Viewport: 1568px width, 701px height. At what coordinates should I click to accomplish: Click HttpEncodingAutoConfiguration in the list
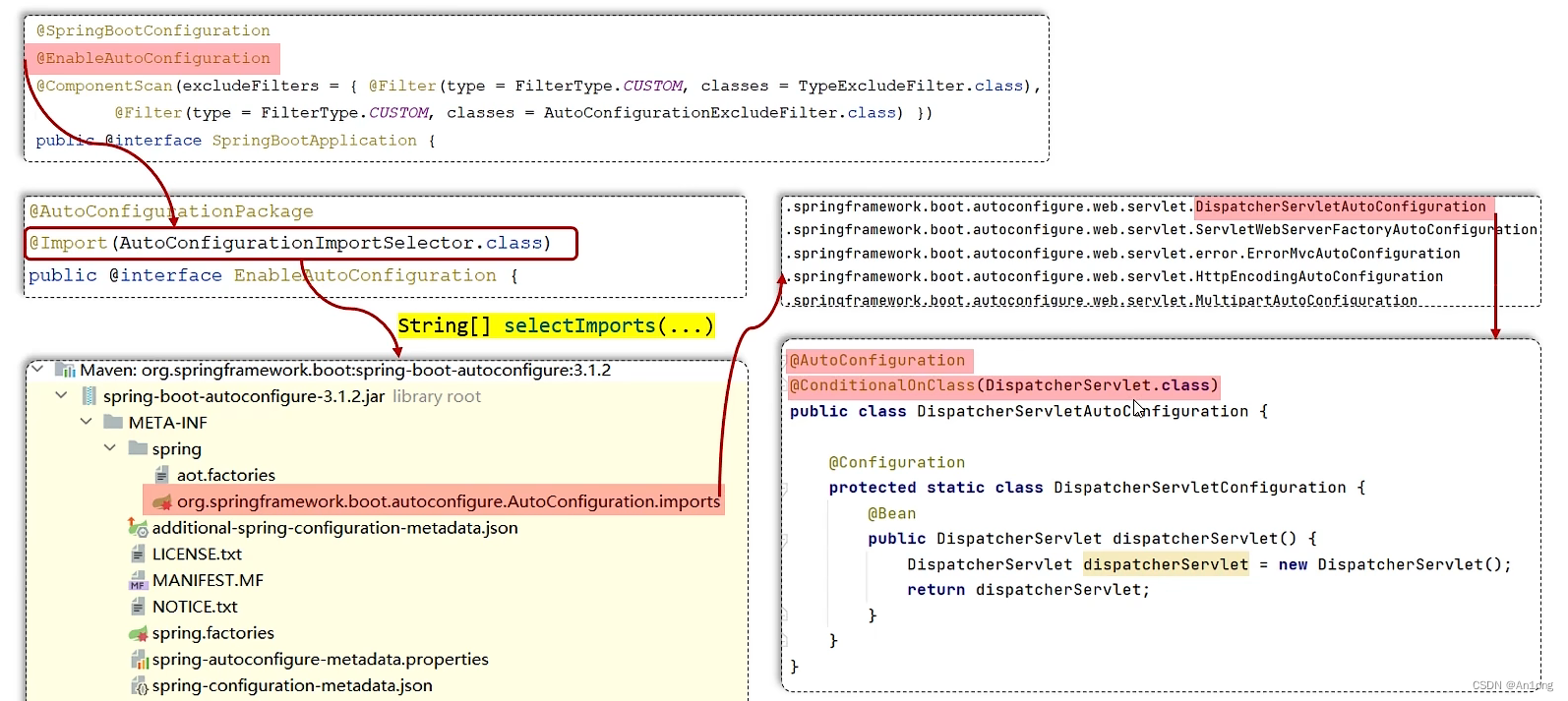click(x=1319, y=277)
